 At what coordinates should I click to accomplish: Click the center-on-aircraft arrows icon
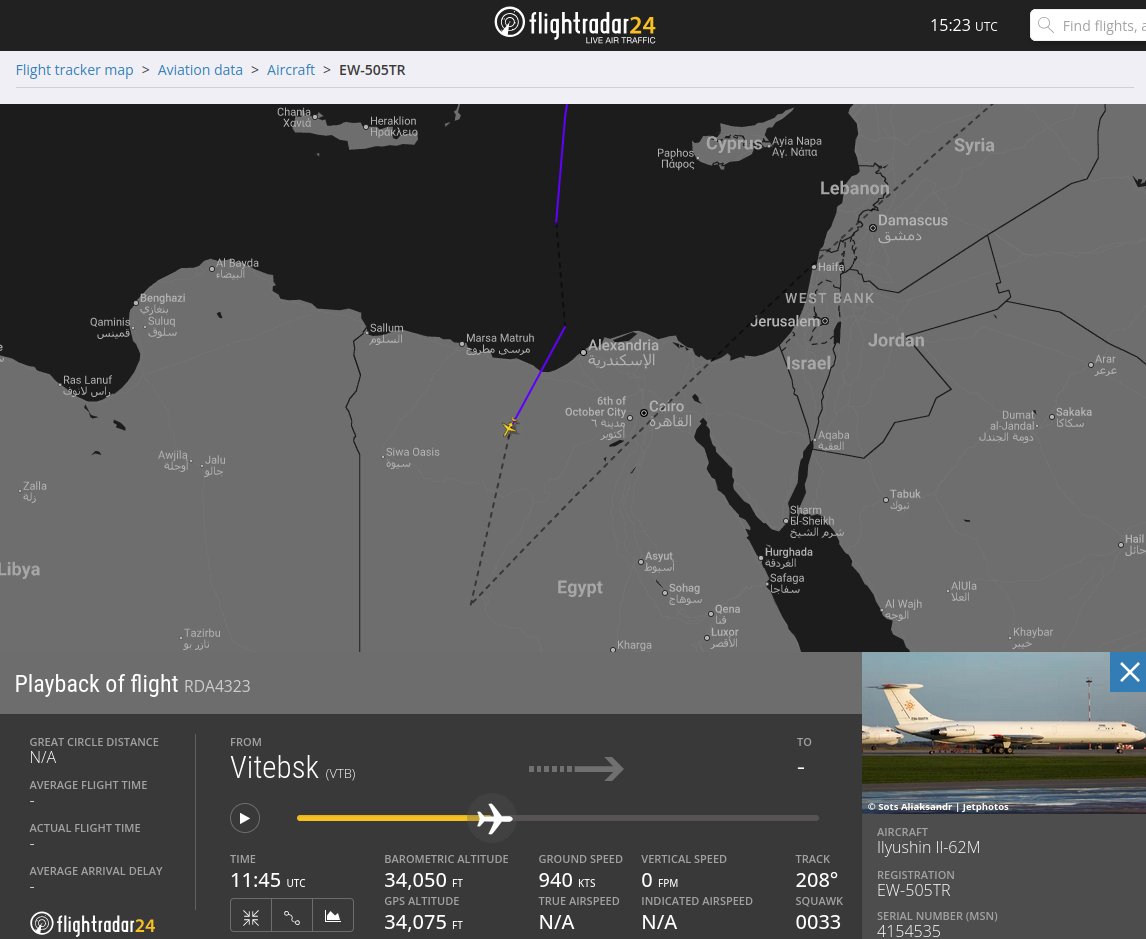pyautogui.click(x=251, y=917)
